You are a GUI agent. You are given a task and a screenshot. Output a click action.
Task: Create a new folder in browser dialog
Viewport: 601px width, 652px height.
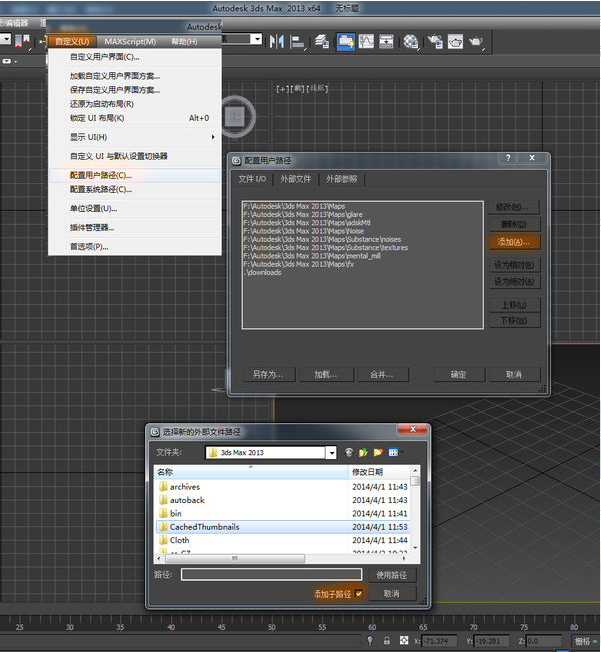point(378,452)
